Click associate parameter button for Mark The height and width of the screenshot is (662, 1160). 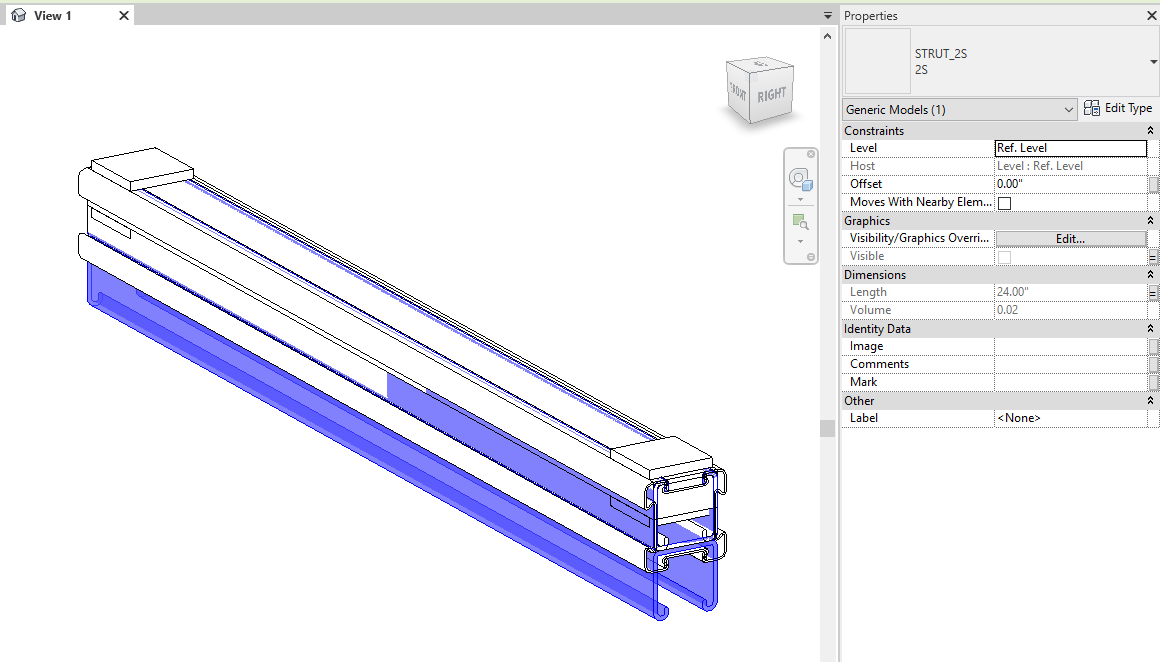click(x=1153, y=382)
